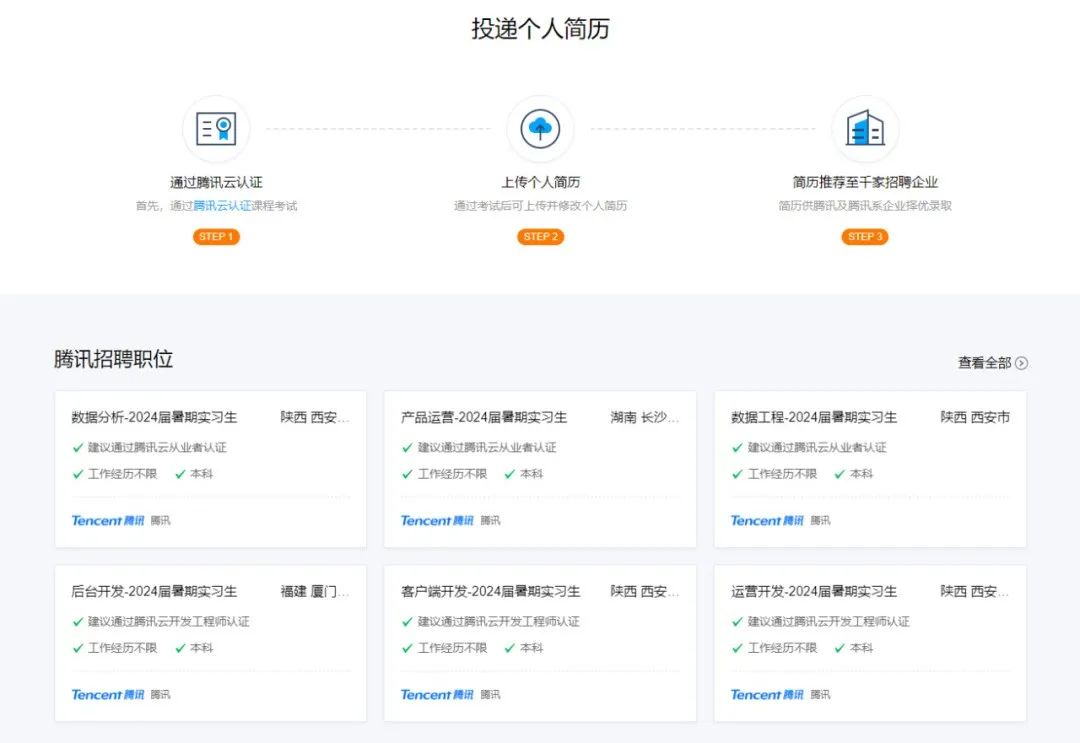Click the 陕西 西安市 location in 数据工程 card
This screenshot has height=743, width=1080.
pyautogui.click(x=975, y=417)
